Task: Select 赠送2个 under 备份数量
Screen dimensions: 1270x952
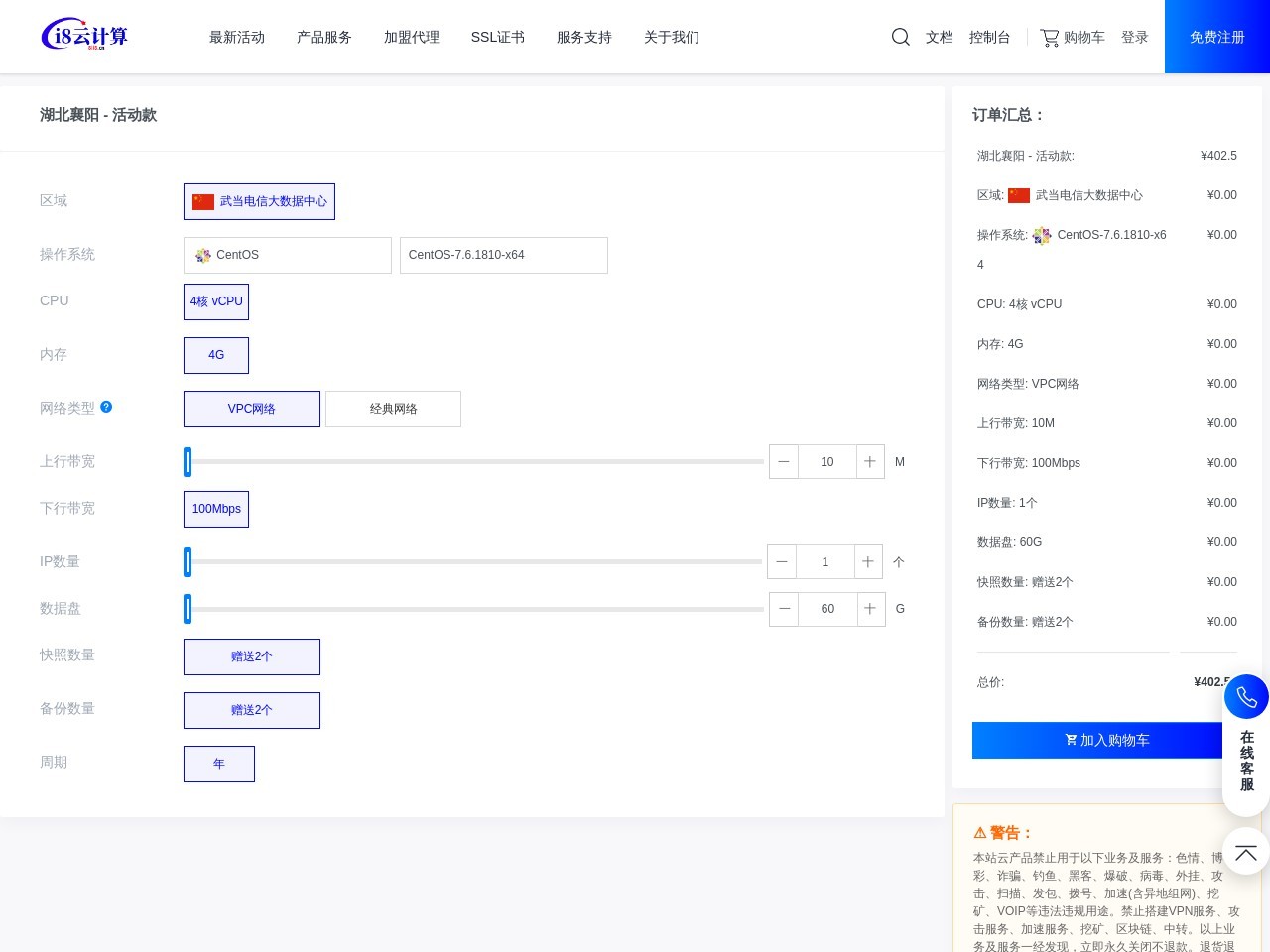Action: pyautogui.click(x=252, y=710)
